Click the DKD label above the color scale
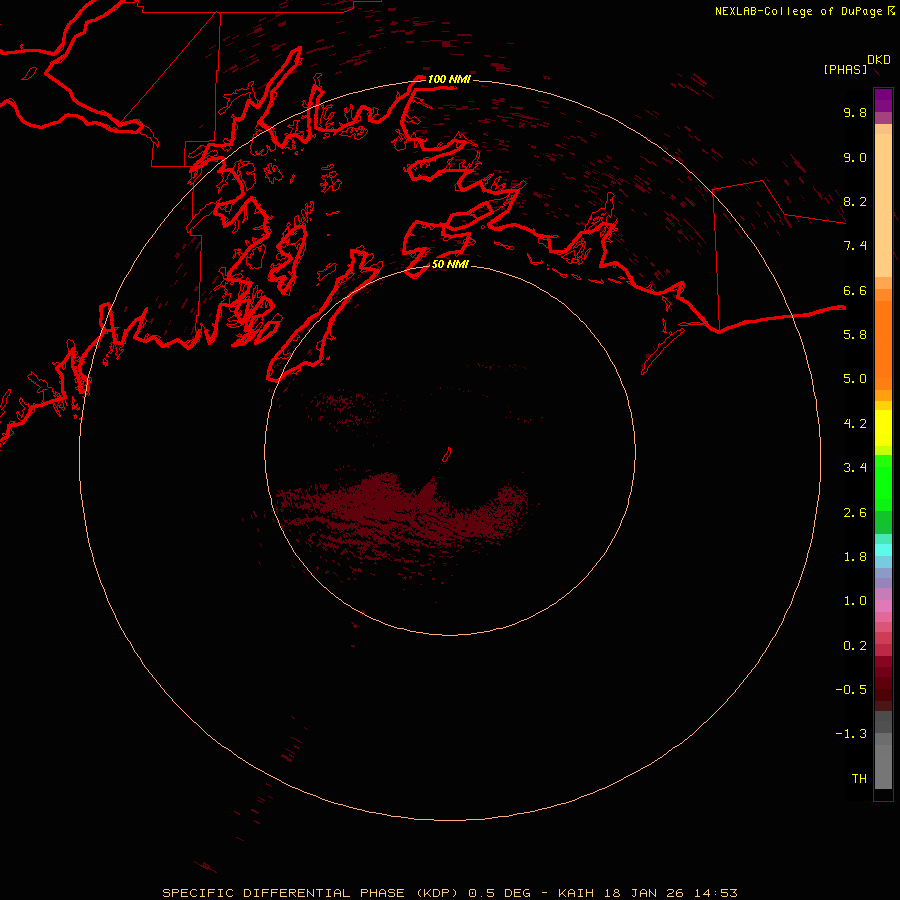Screen dimensions: 900x900 pos(879,60)
